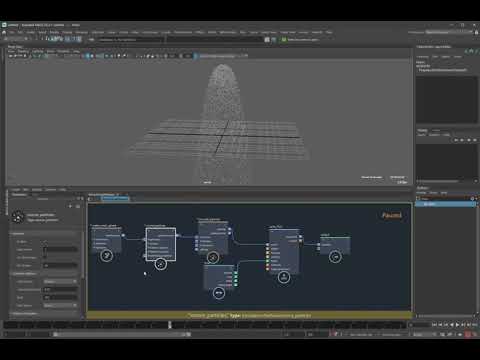480x360 pixels.
Task: Click the circular icon under the large multi-port node
Action: (284, 277)
